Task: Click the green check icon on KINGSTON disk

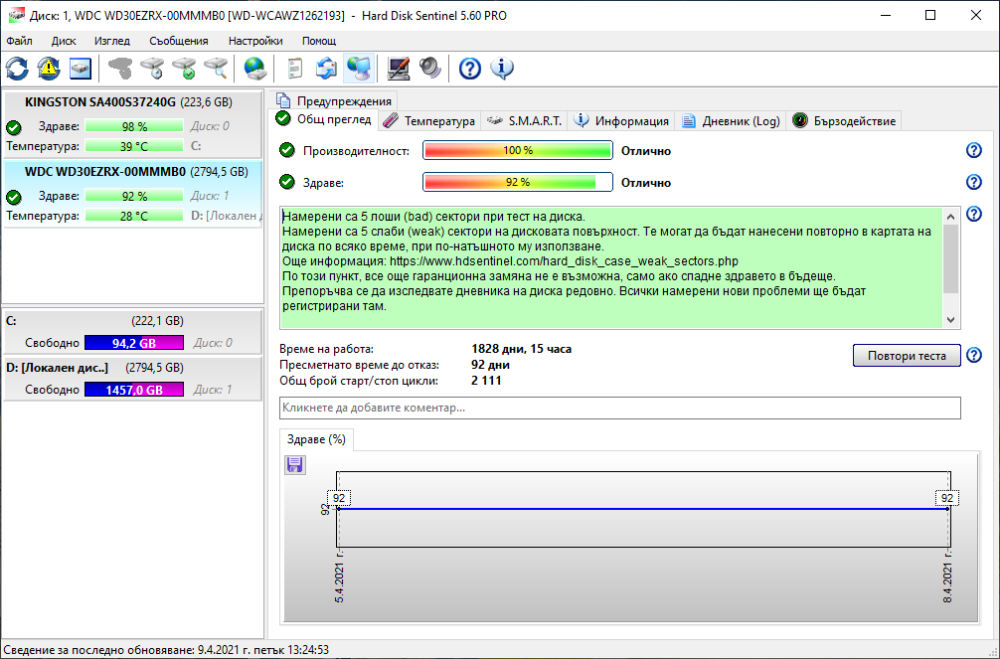Action: click(13, 128)
